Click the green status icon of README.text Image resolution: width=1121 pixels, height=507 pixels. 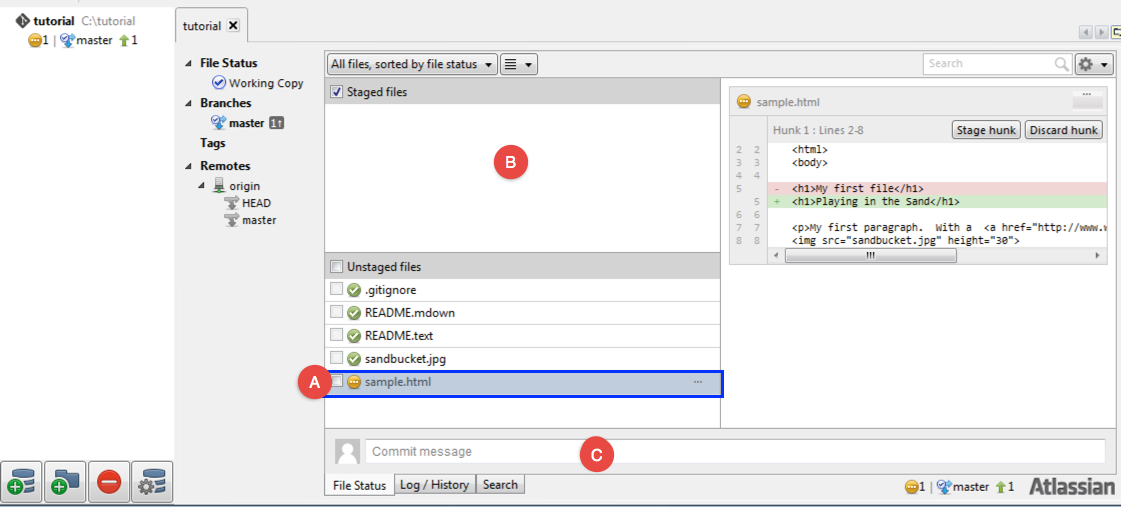coord(354,335)
